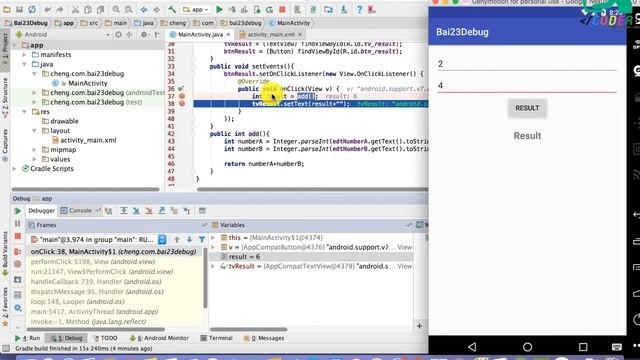The height and width of the screenshot is (360, 640).
Task: Expand the manifests folder
Action: (x=24, y=55)
